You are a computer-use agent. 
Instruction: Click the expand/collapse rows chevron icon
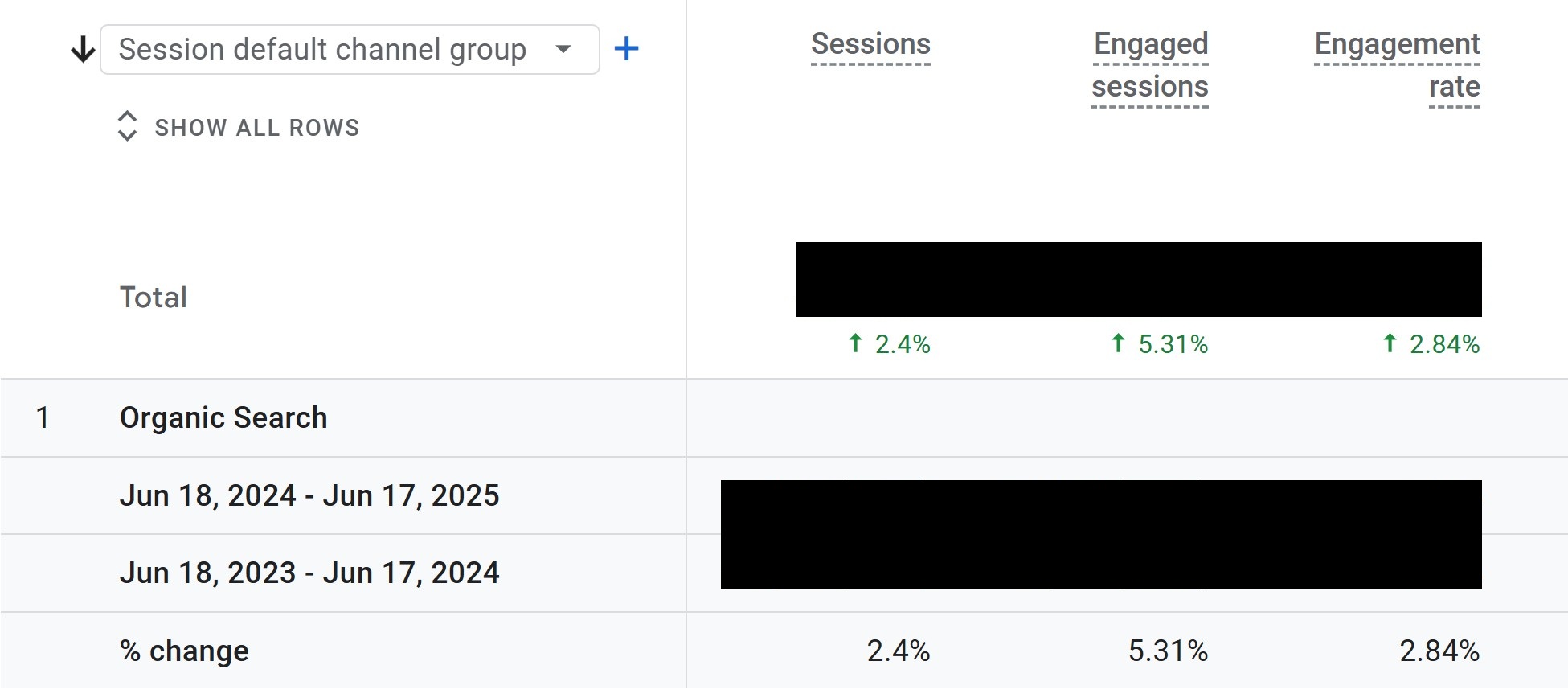(x=127, y=126)
